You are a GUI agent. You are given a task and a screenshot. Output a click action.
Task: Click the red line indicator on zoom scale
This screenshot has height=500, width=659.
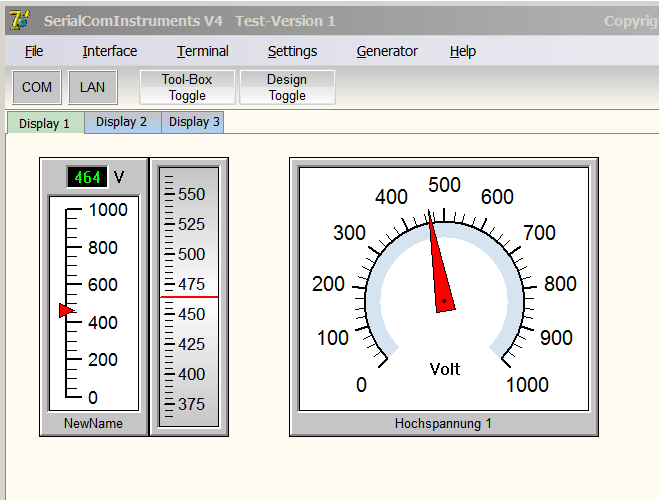189,297
